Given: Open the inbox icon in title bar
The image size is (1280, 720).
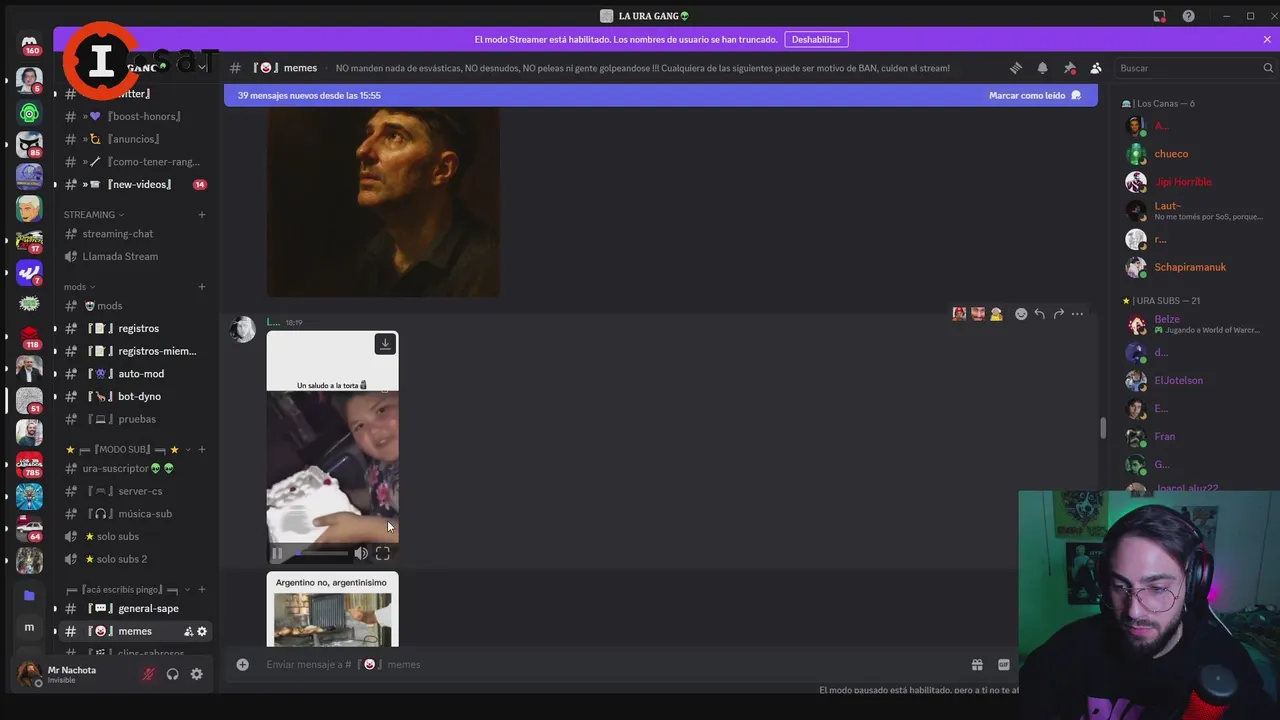Looking at the screenshot, I should (1159, 16).
